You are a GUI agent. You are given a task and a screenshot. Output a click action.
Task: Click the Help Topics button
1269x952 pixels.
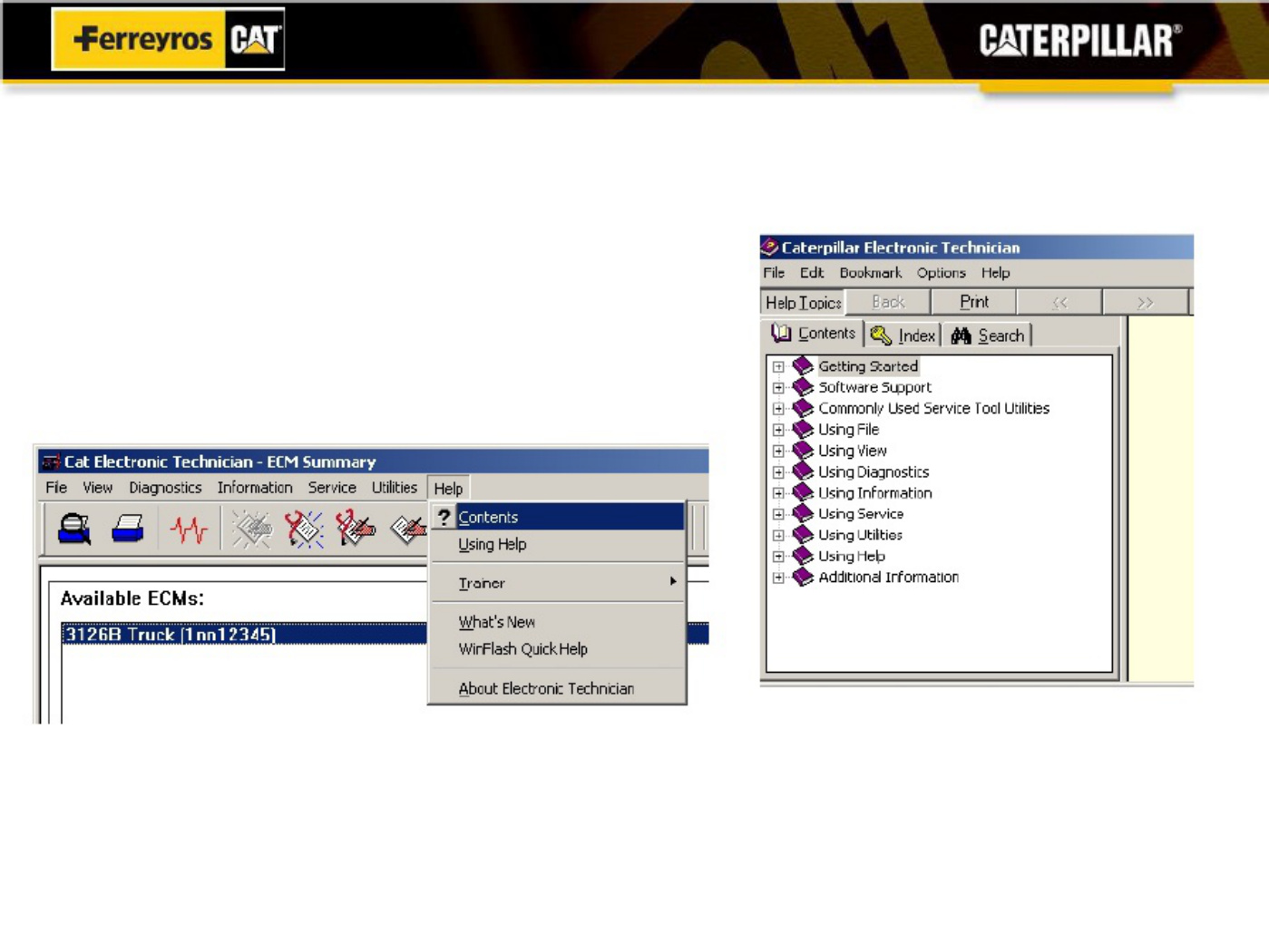click(803, 302)
